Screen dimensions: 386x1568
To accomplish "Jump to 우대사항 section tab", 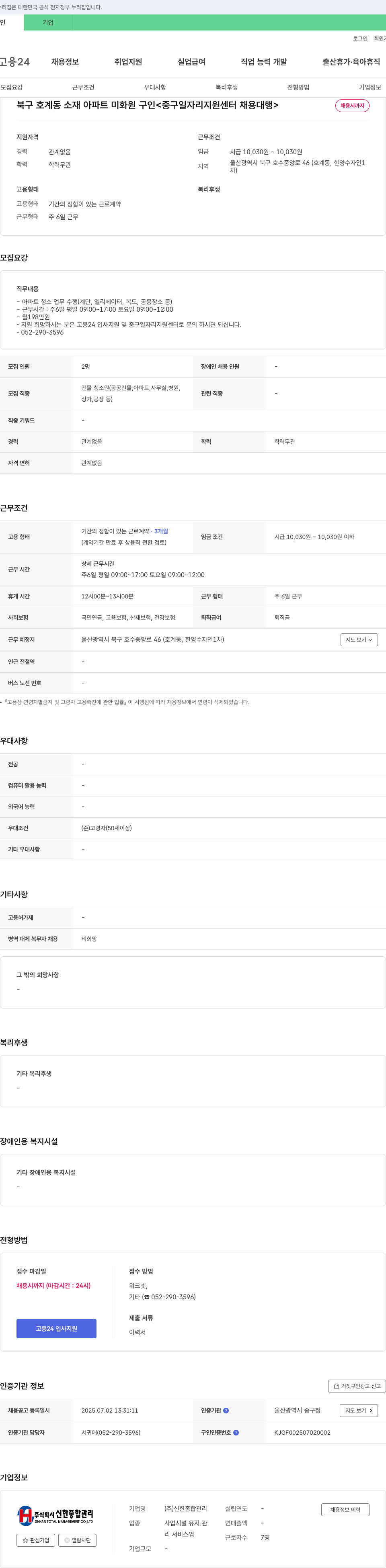I will 155,87.
